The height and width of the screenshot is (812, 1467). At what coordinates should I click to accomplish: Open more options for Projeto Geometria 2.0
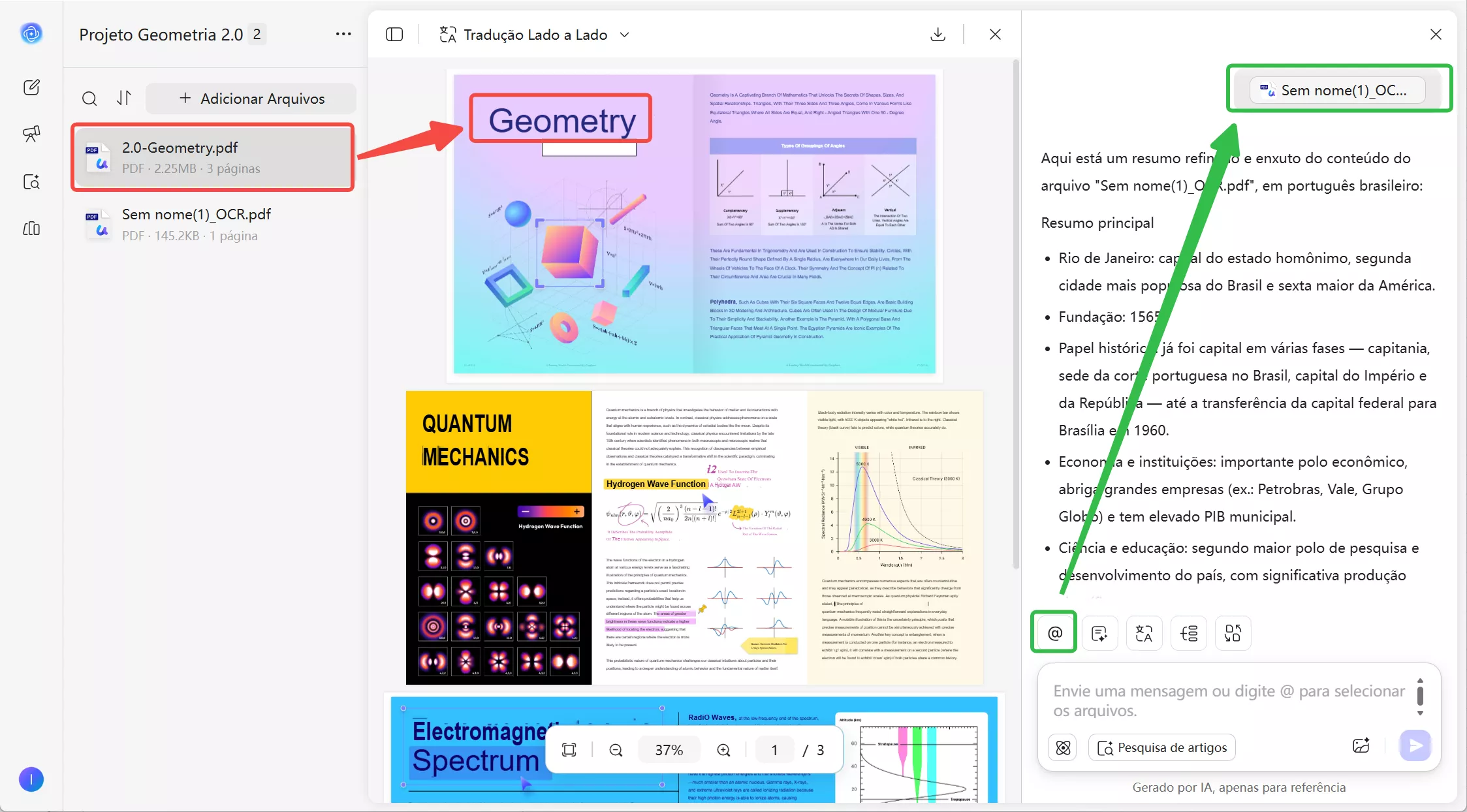coord(343,34)
